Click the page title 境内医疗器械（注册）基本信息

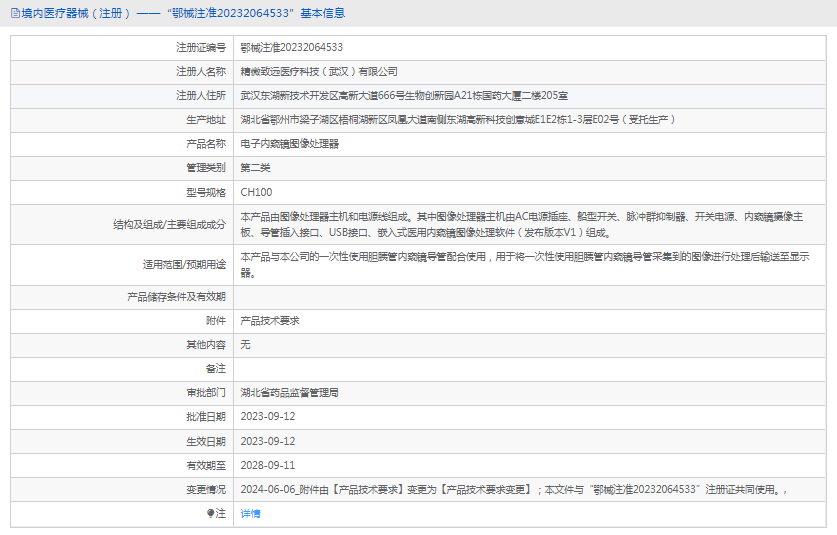click(183, 13)
